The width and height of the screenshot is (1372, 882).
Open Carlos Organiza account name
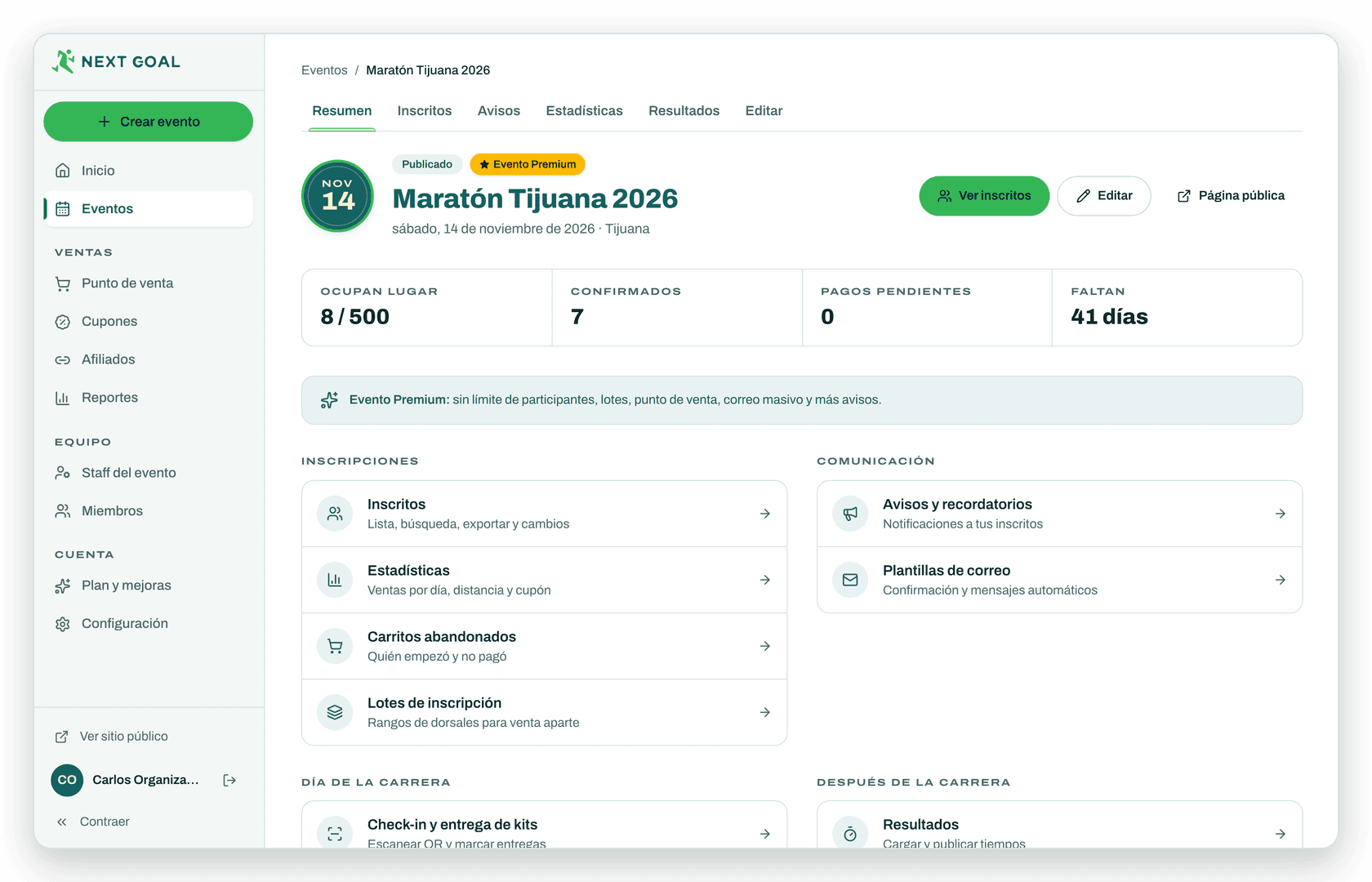tap(145, 780)
